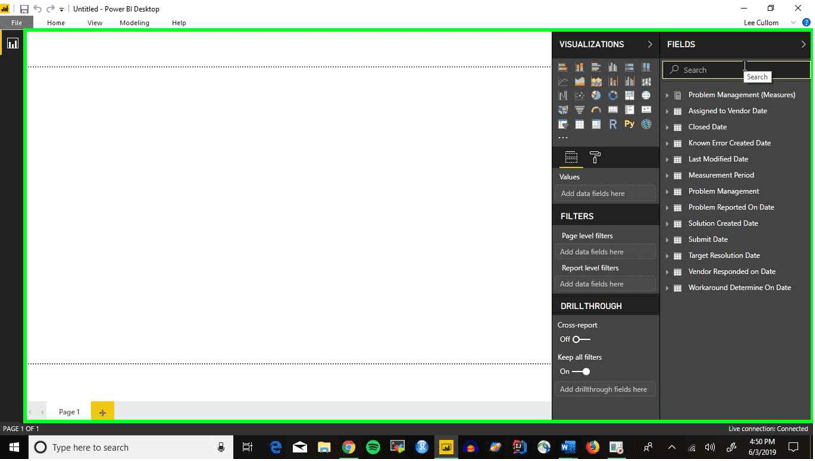Select the Filled map visual
Screen dimensions: 815x461
point(563,110)
